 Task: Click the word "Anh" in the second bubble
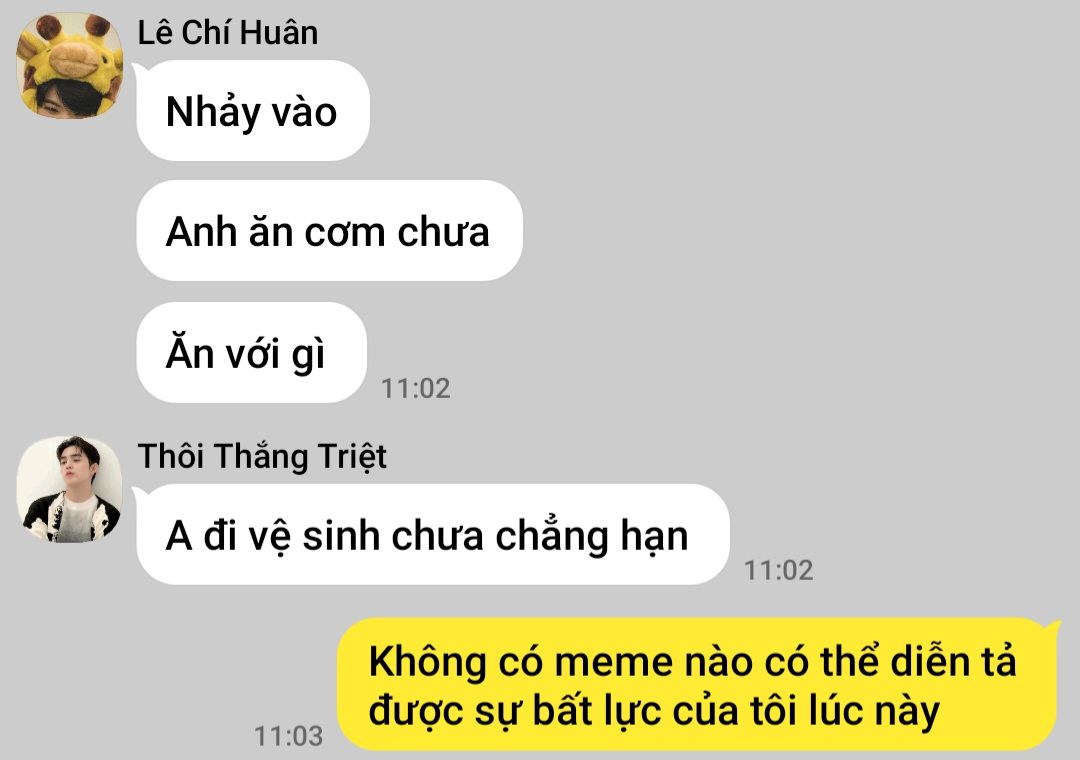[x=201, y=232]
